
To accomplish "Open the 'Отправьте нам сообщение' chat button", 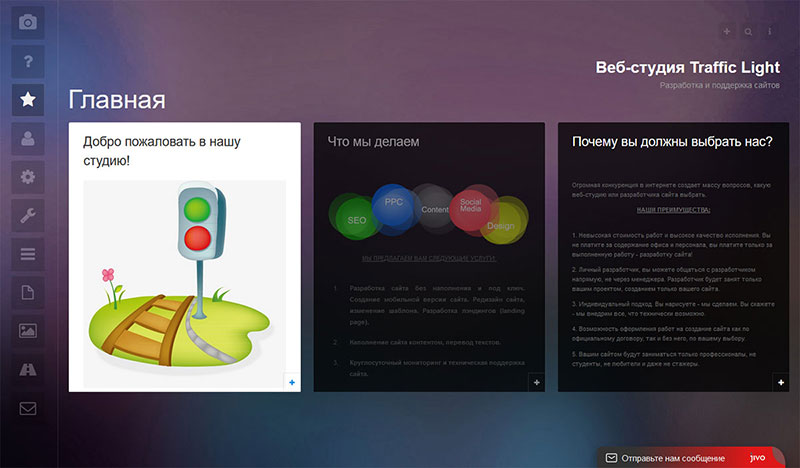I will (x=691, y=458).
